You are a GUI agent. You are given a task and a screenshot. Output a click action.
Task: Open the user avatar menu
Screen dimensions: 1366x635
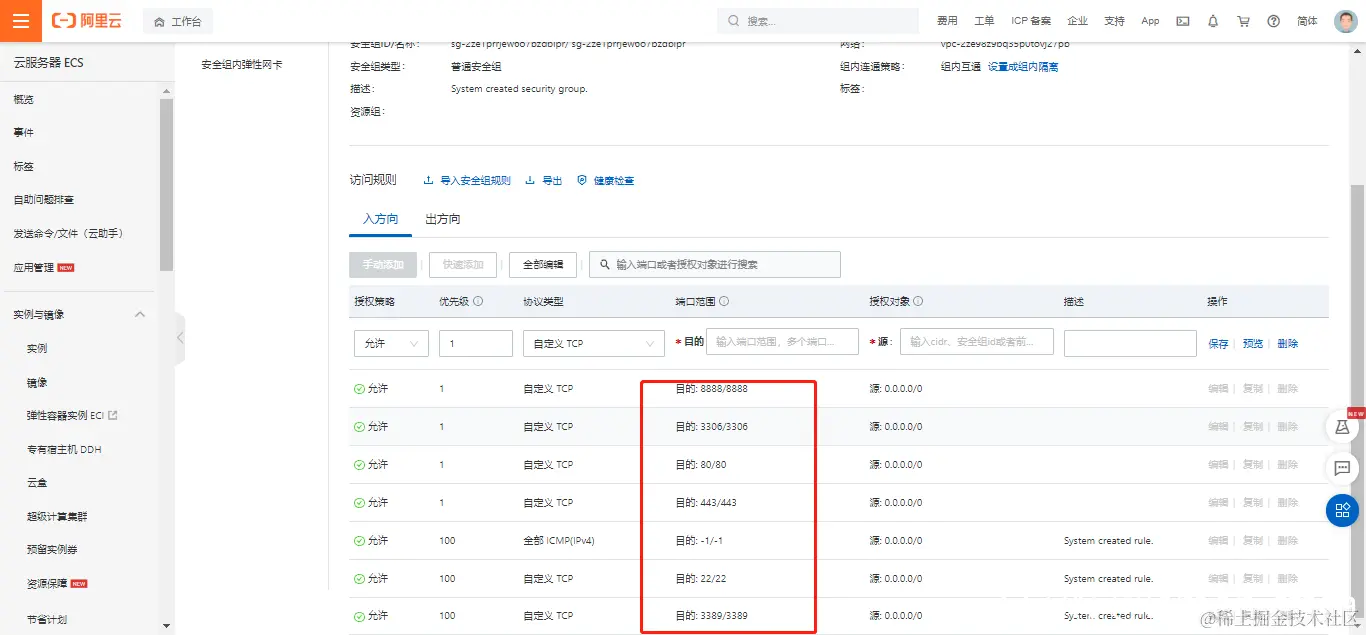1346,21
